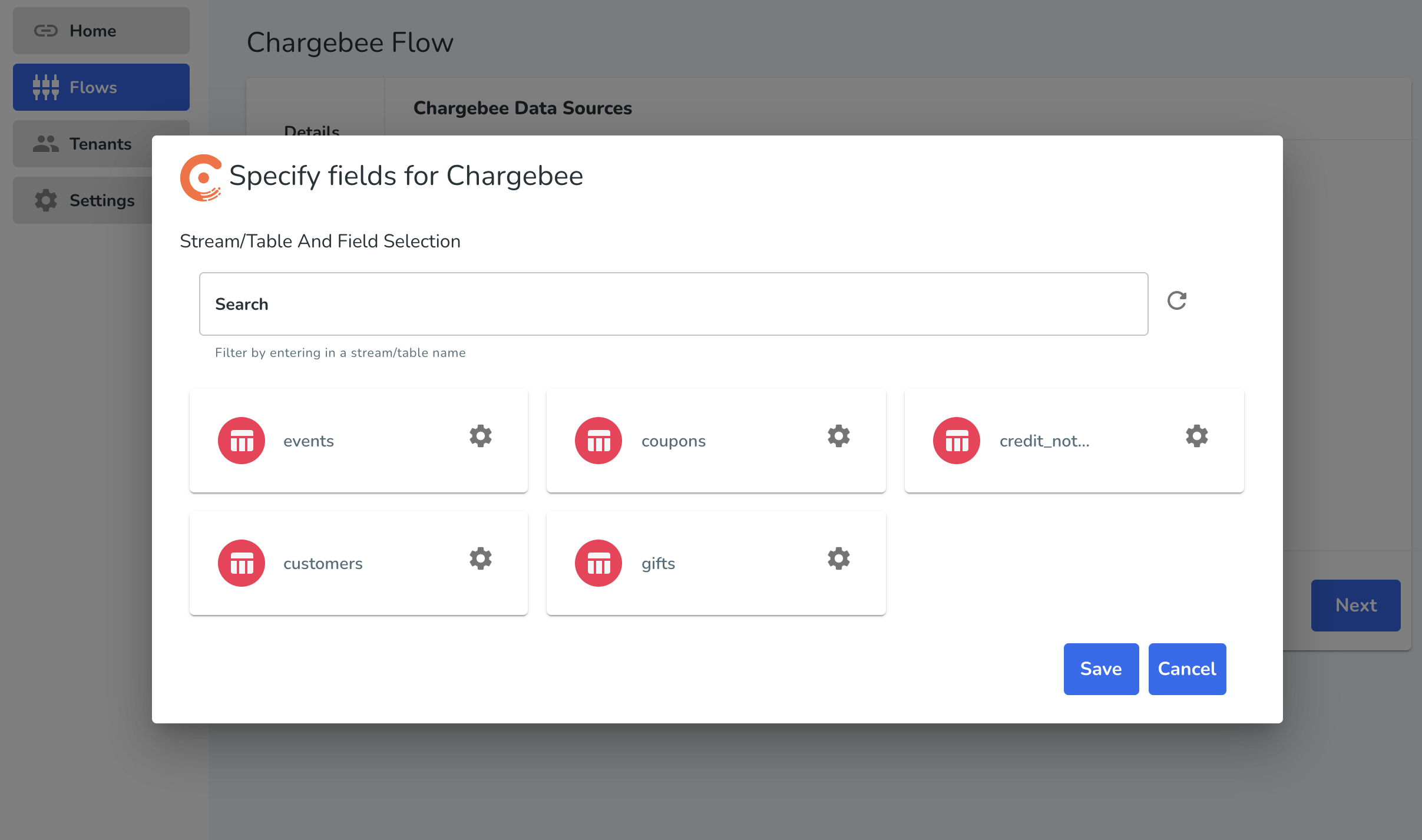Image resolution: width=1422 pixels, height=840 pixels.
Task: Click the Settings gear icon in sidebar
Action: [46, 200]
